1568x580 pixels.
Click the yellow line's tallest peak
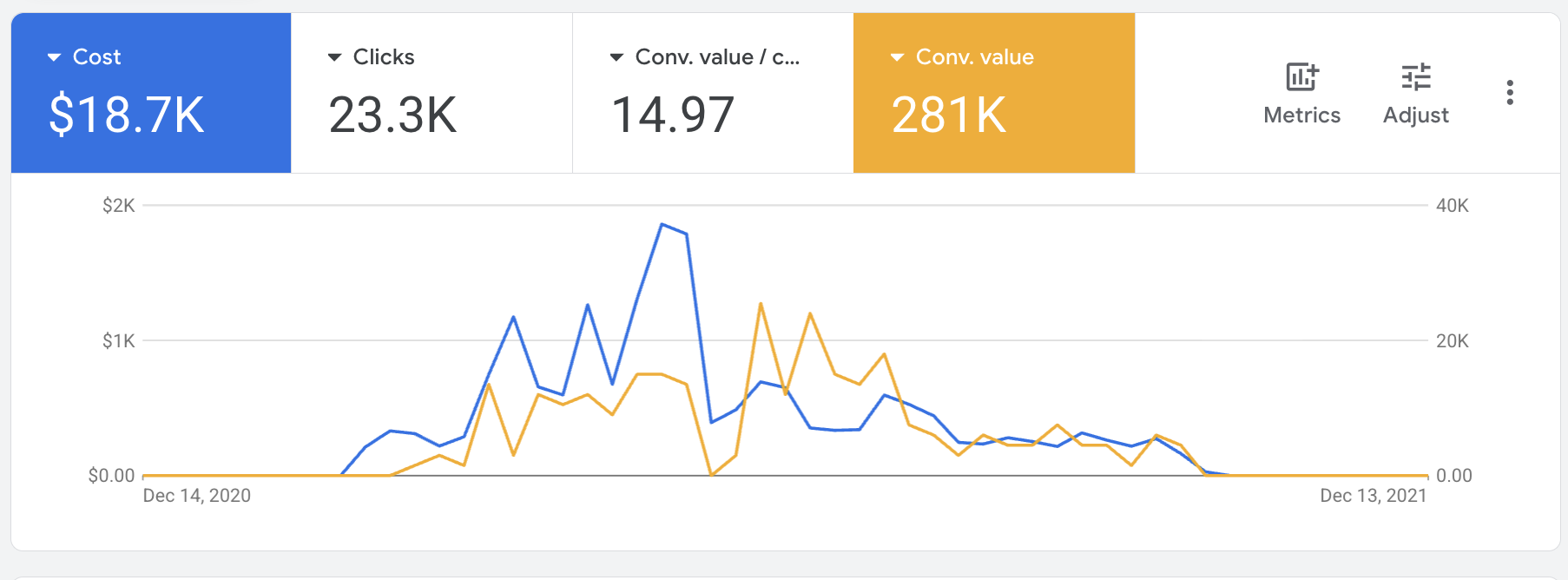(x=761, y=304)
